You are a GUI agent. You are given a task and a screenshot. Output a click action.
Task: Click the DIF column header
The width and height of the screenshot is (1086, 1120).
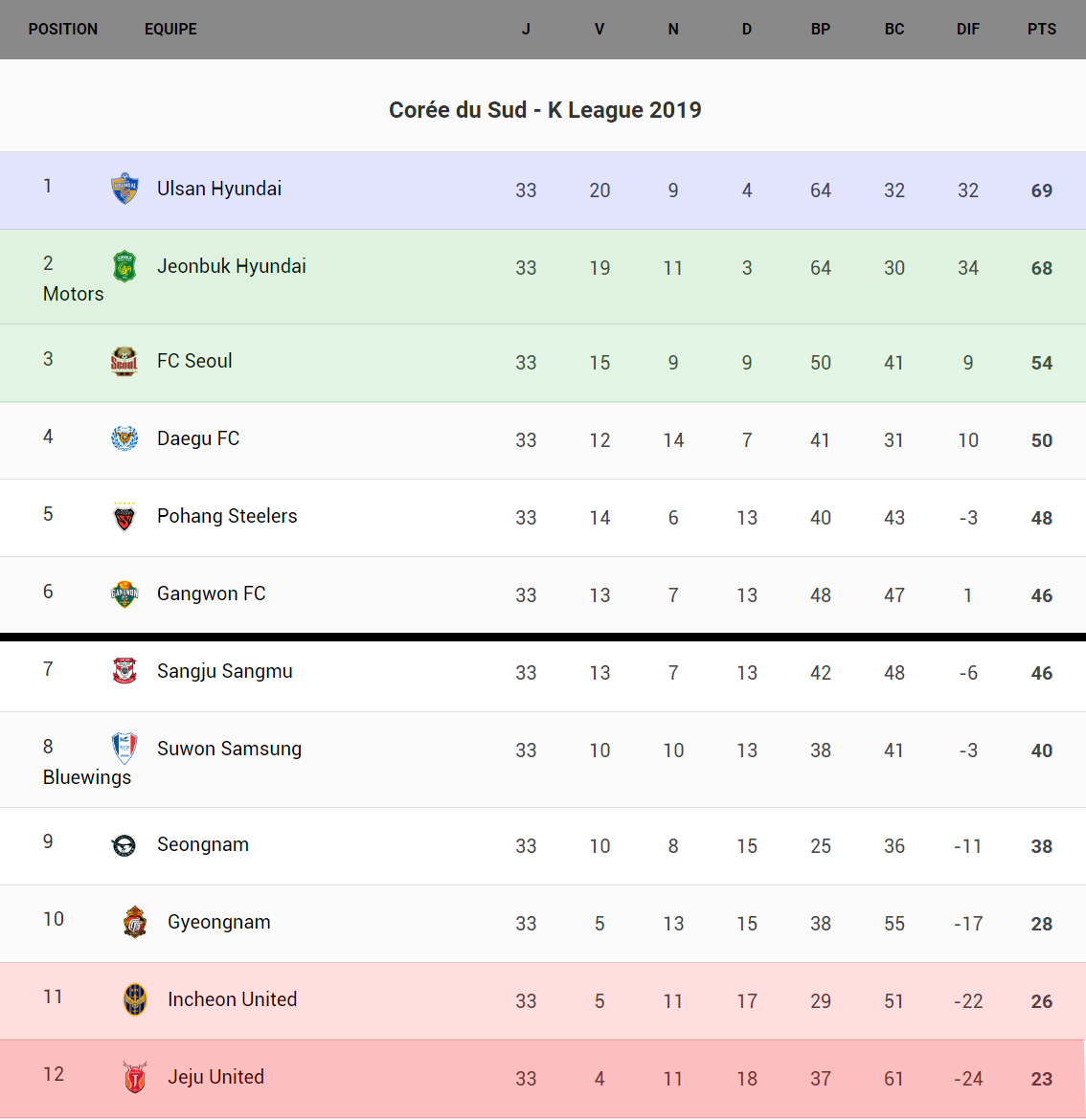click(968, 29)
